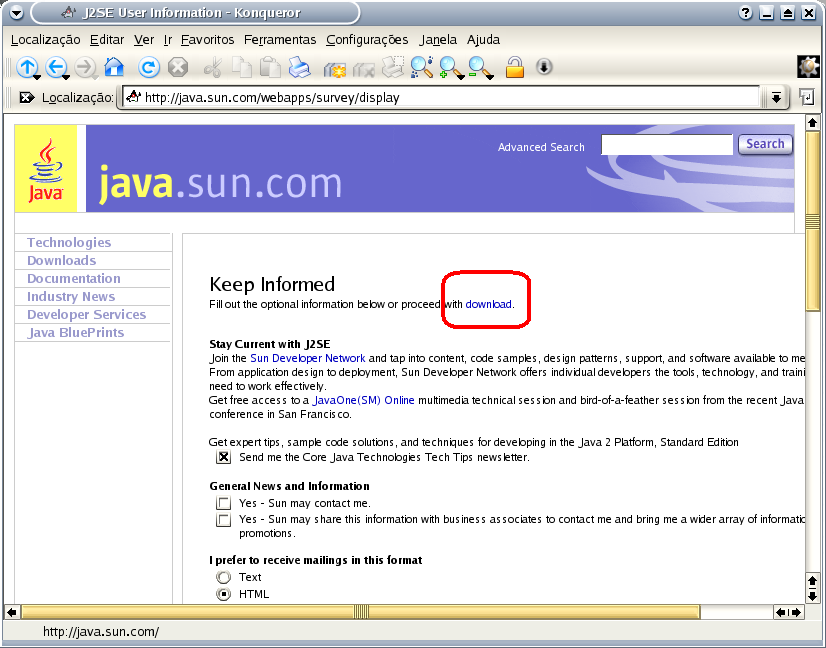Open the Sun Developer Network link
This screenshot has height=648, width=826.
pos(308,358)
